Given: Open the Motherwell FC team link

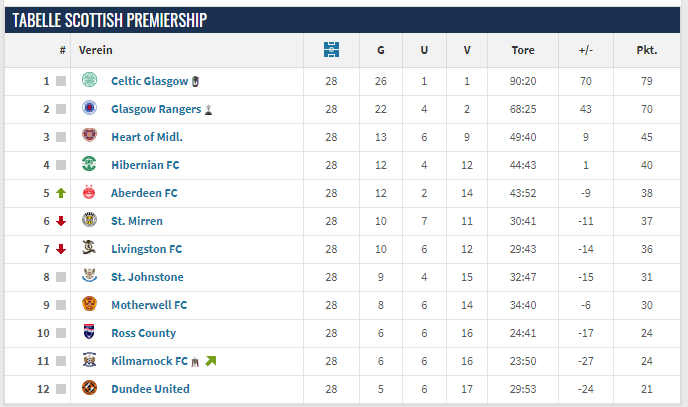Looking at the screenshot, I should 149,305.
